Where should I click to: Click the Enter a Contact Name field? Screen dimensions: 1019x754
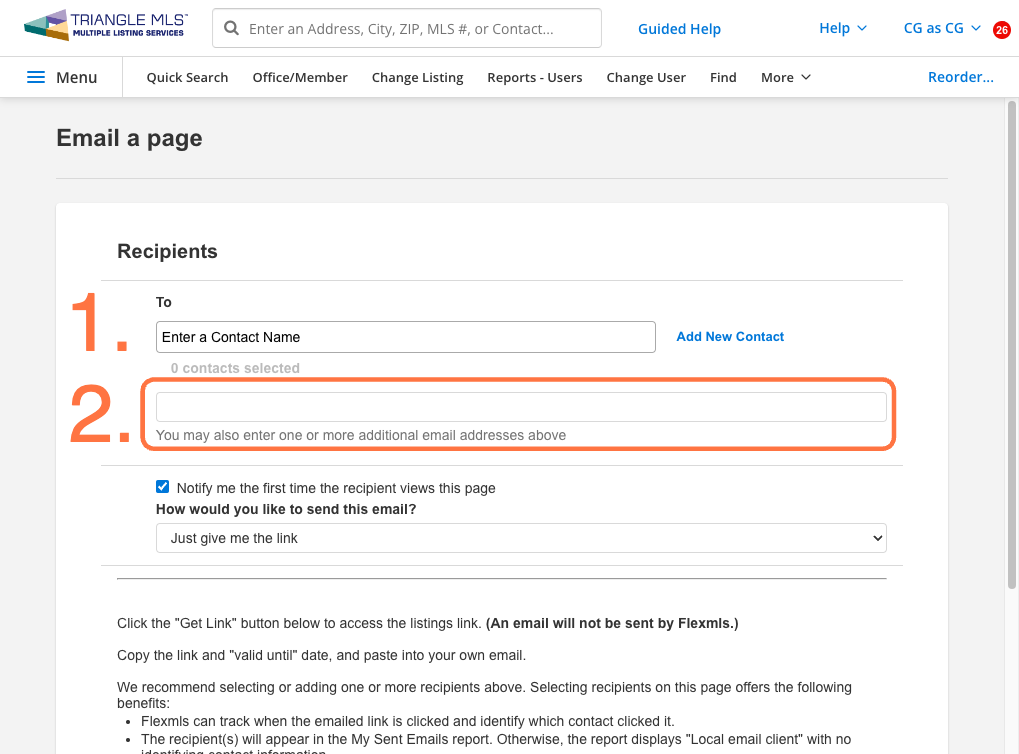pyautogui.click(x=406, y=337)
